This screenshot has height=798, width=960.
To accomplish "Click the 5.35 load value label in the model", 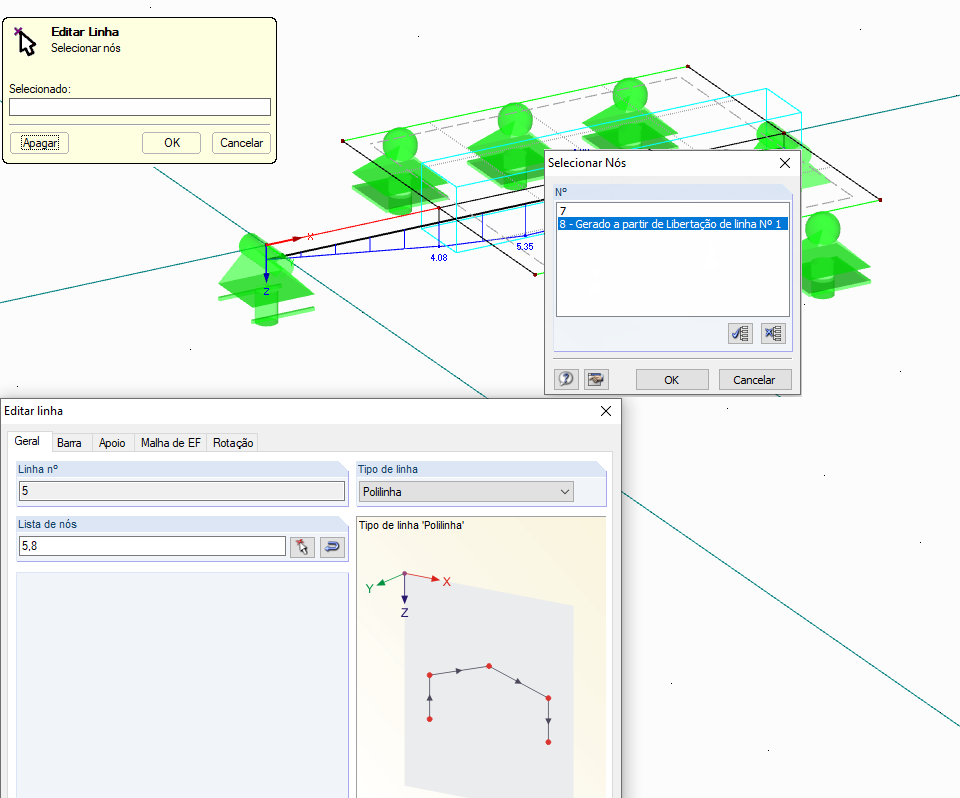I will 525,247.
